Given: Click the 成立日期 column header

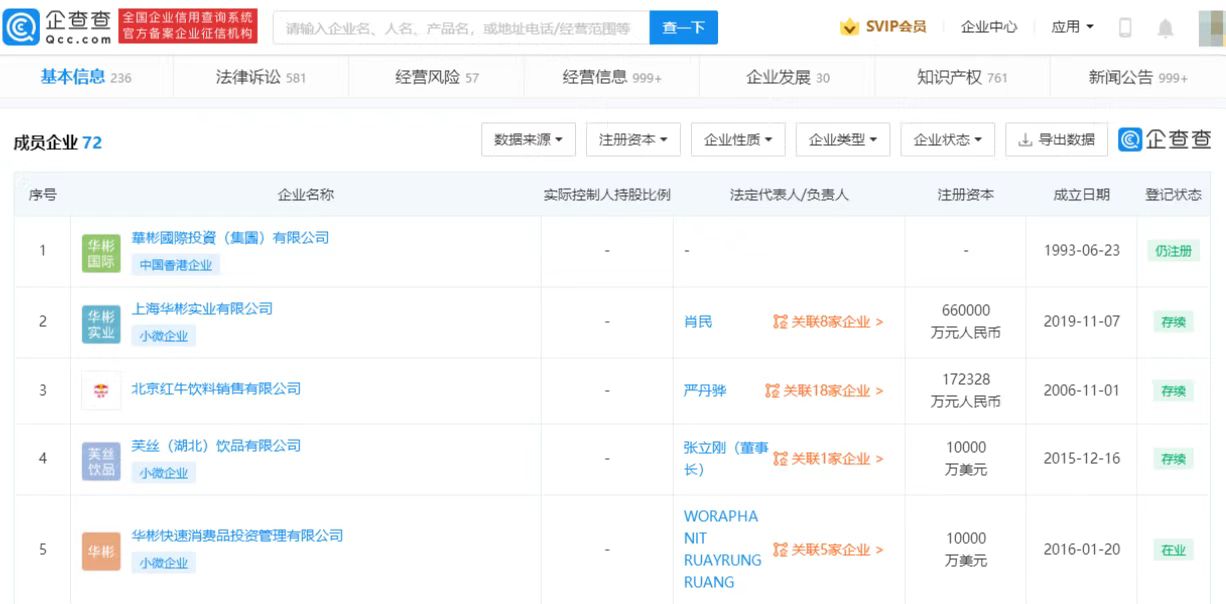Looking at the screenshot, I should tap(1081, 195).
